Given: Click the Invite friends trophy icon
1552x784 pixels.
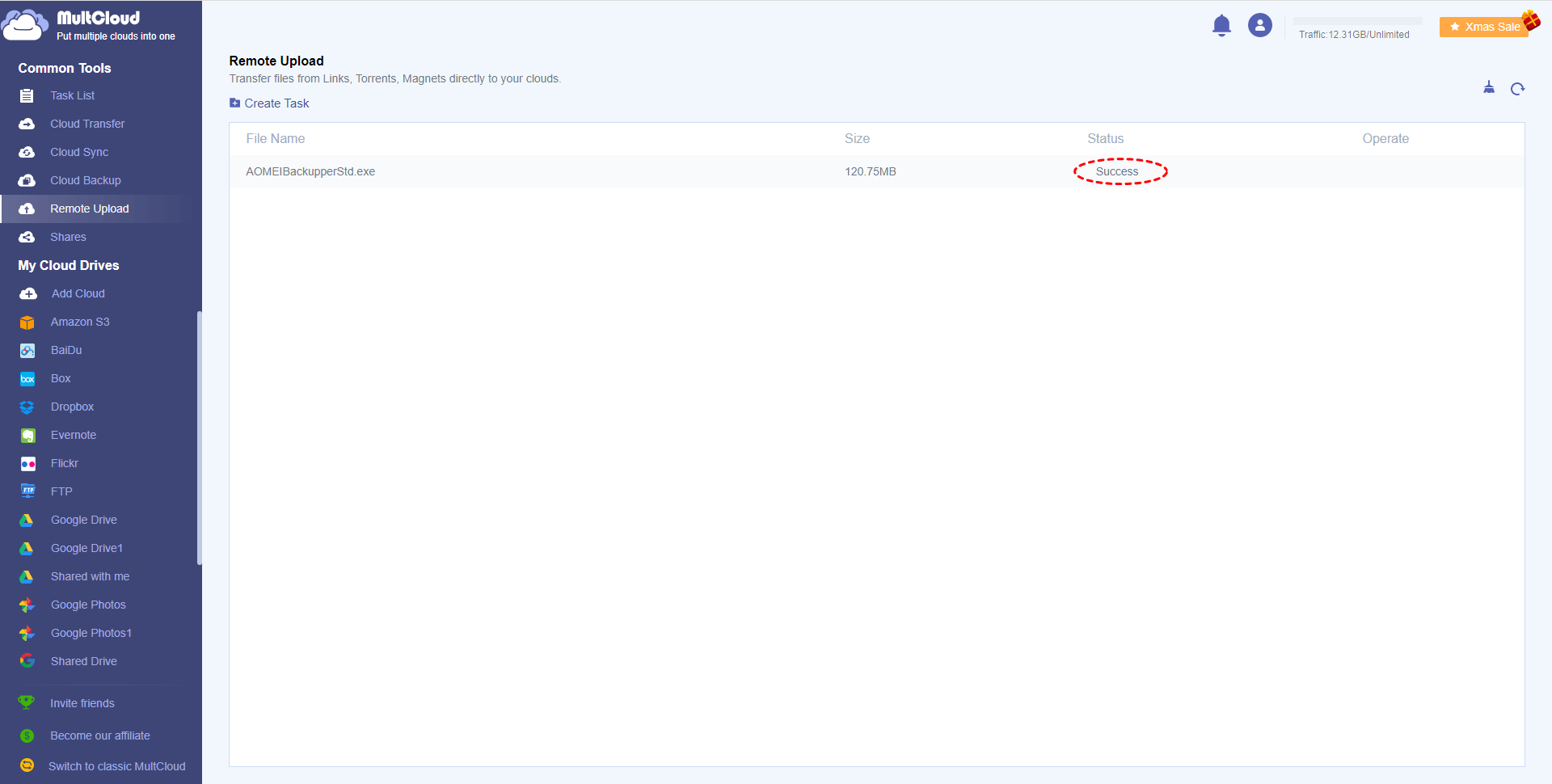Looking at the screenshot, I should pos(27,702).
